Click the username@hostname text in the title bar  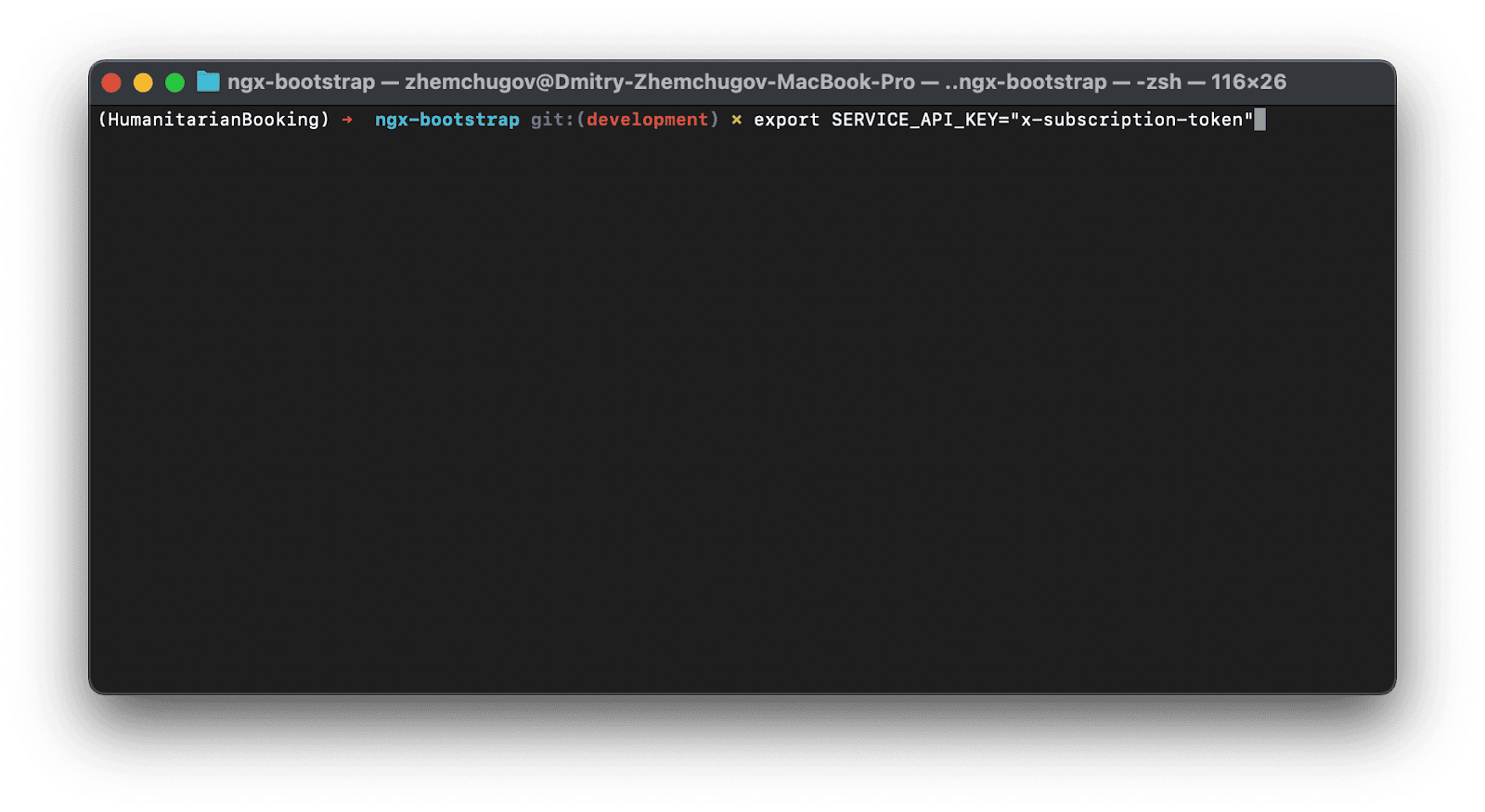pos(659,82)
